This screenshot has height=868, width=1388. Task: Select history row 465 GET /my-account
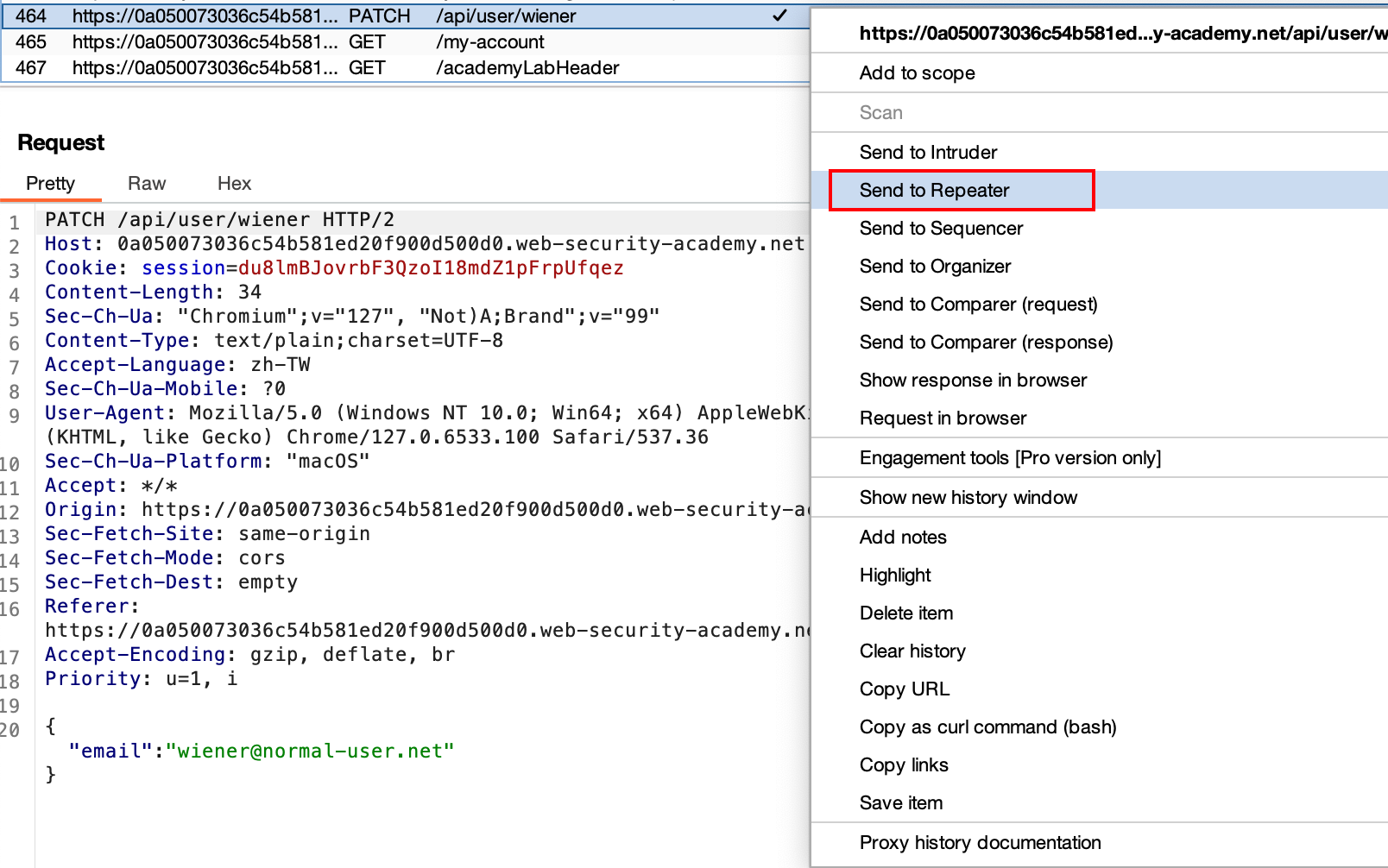pyautogui.click(x=406, y=41)
